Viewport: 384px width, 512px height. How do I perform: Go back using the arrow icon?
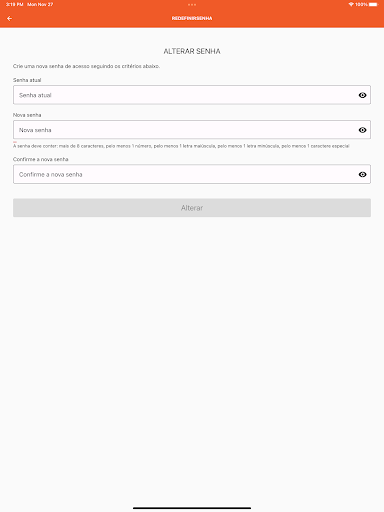pyautogui.click(x=9, y=18)
